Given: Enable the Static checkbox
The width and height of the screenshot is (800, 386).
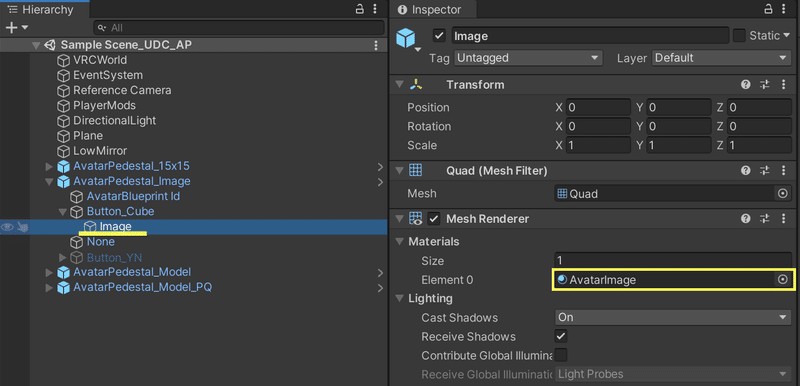Looking at the screenshot, I should (x=739, y=36).
